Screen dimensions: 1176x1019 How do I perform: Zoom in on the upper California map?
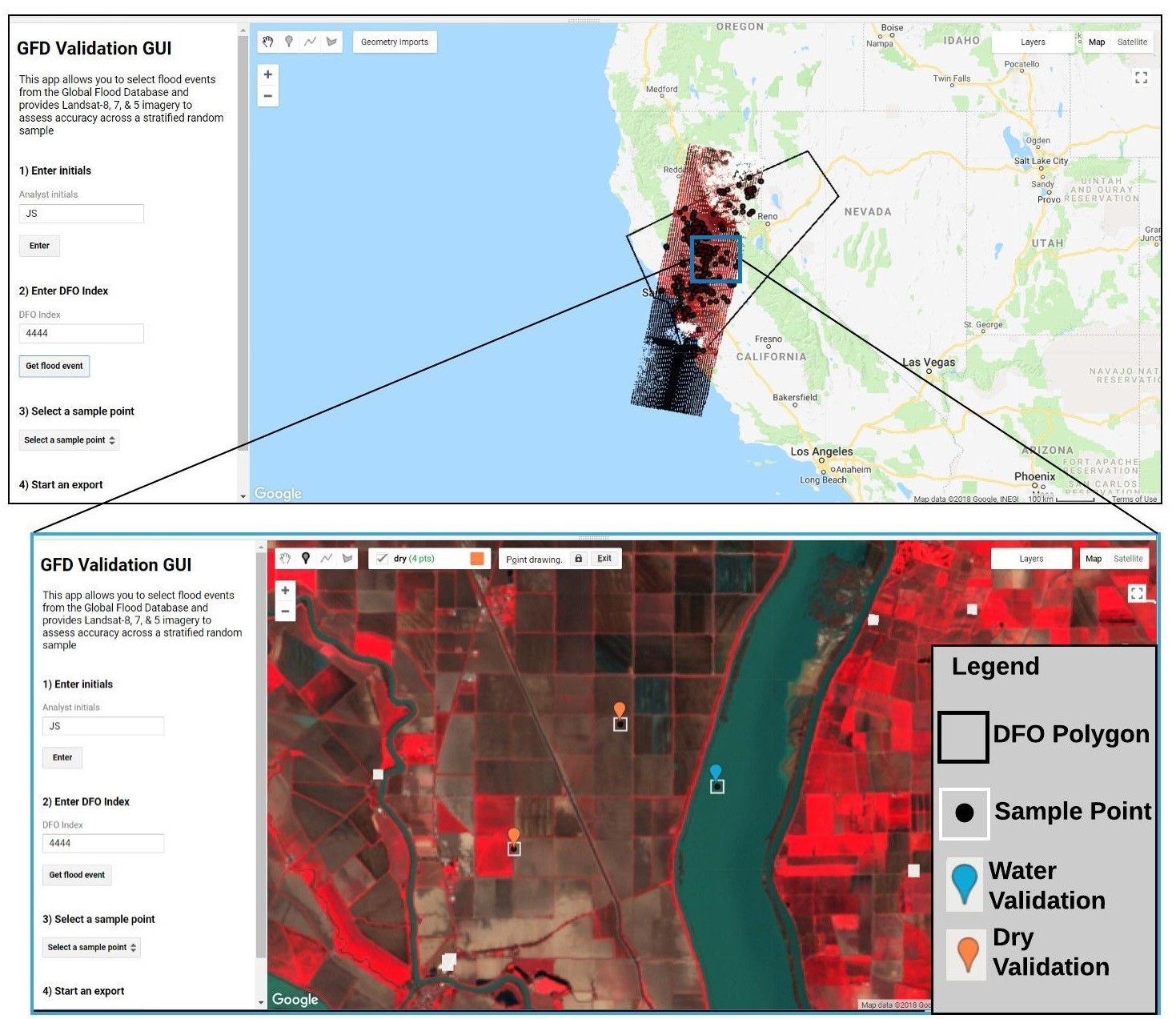click(x=268, y=74)
